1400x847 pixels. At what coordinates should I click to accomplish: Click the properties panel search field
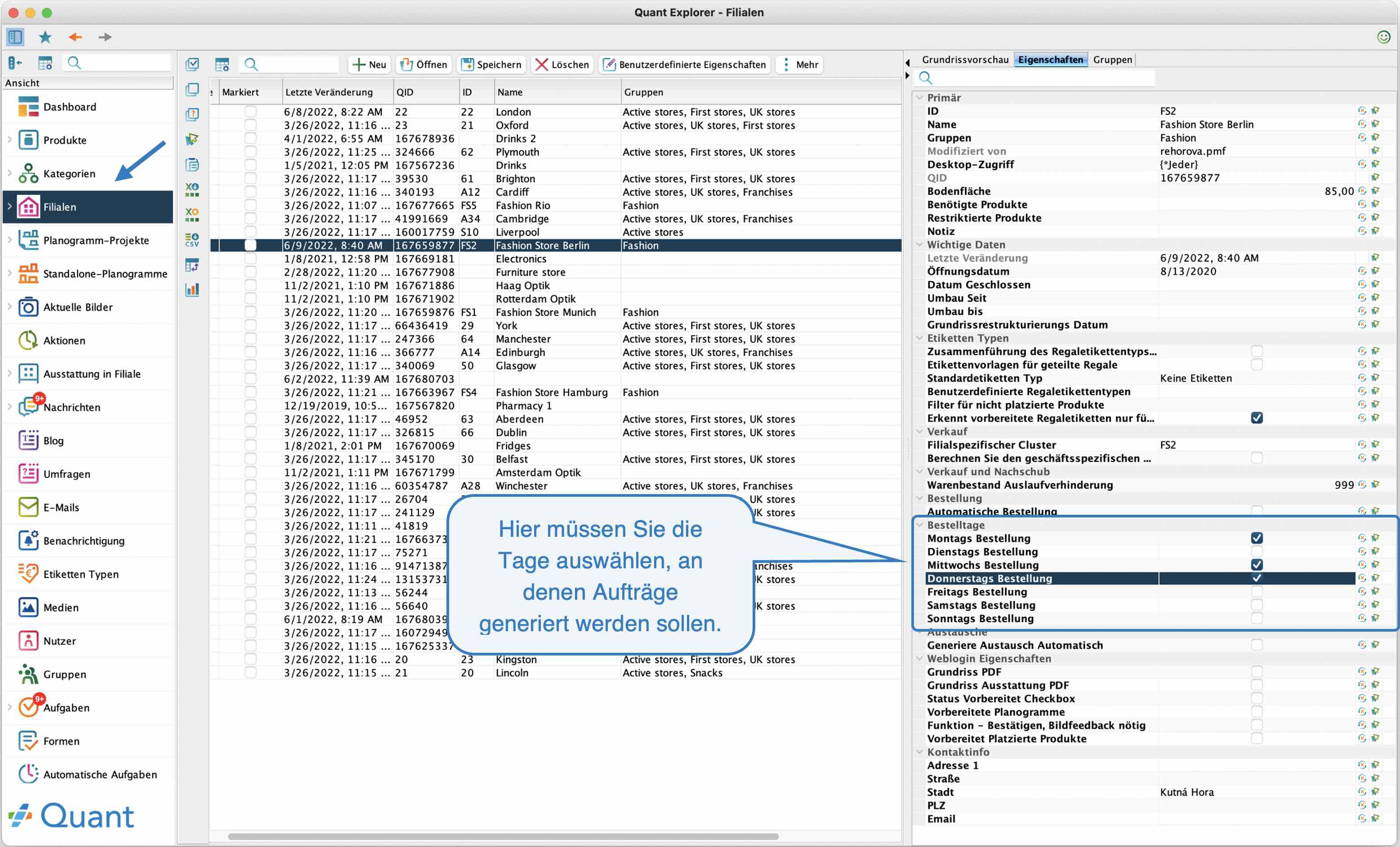[1035, 78]
